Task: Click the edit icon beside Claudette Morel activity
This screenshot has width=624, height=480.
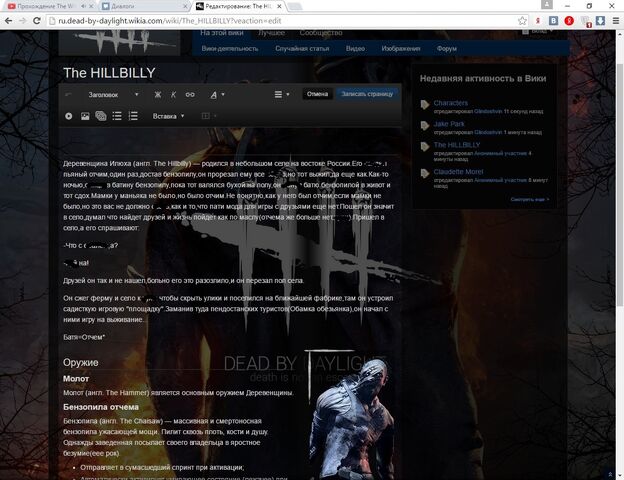Action: pos(425,173)
